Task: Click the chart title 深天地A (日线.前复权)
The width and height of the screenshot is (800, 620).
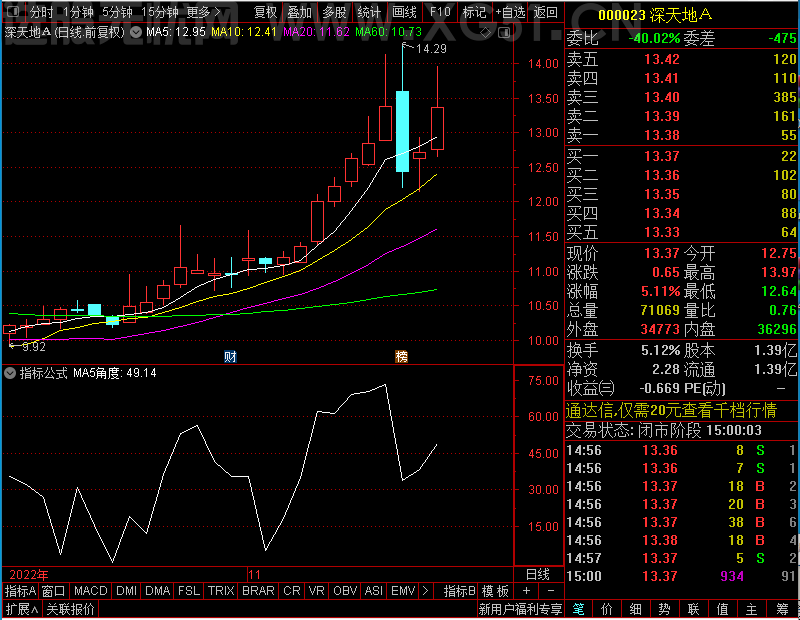Action: pyautogui.click(x=64, y=33)
